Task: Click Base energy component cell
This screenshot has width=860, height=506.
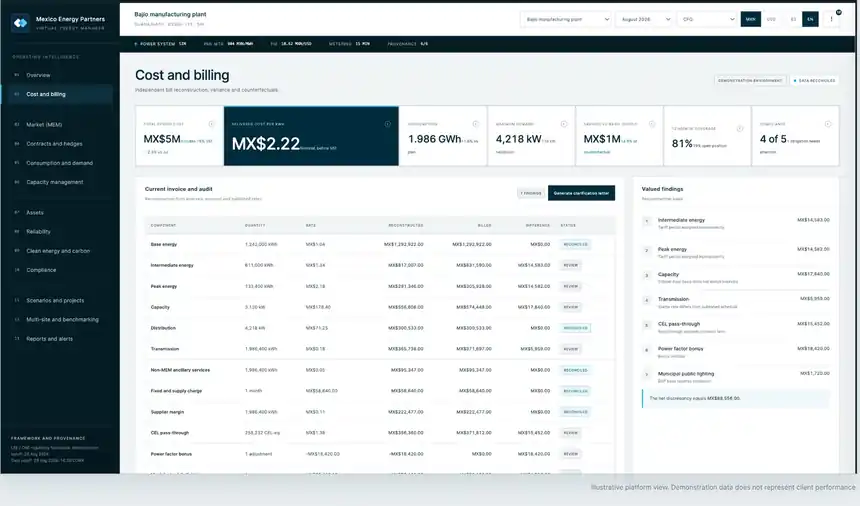Action: click(163, 245)
